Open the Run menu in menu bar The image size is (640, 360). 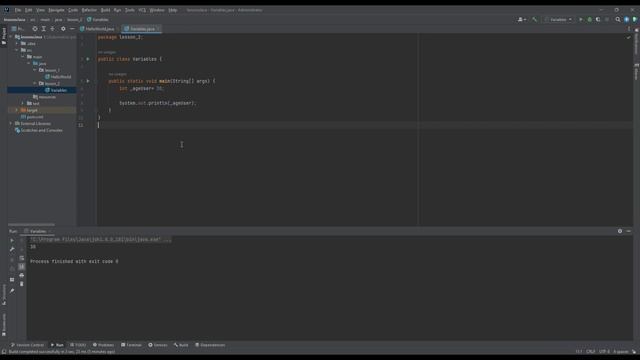tap(118, 10)
